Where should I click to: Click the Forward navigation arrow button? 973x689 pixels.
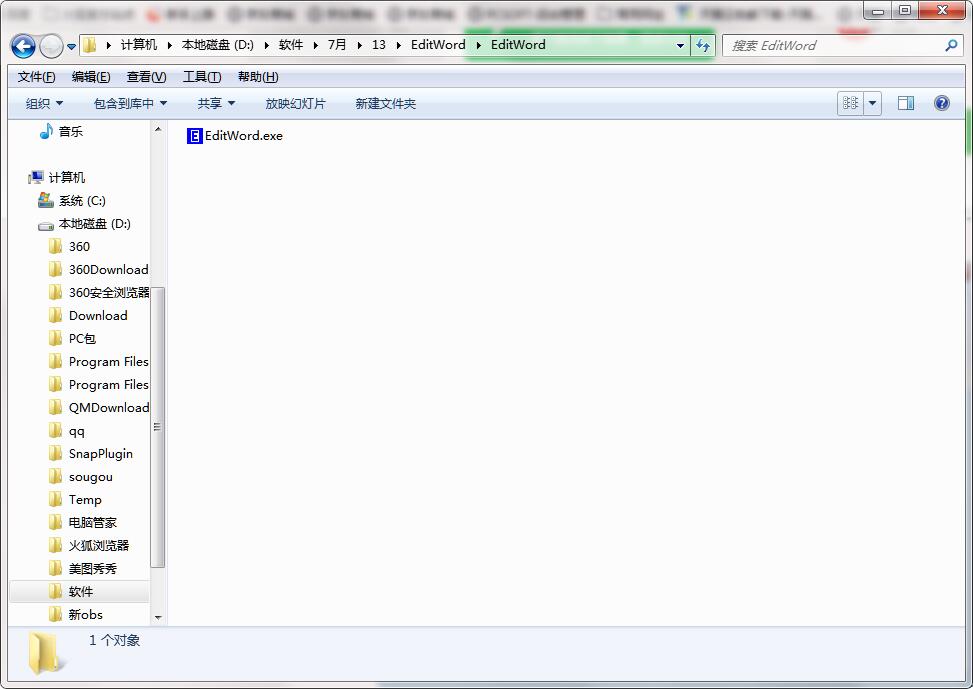coord(50,46)
